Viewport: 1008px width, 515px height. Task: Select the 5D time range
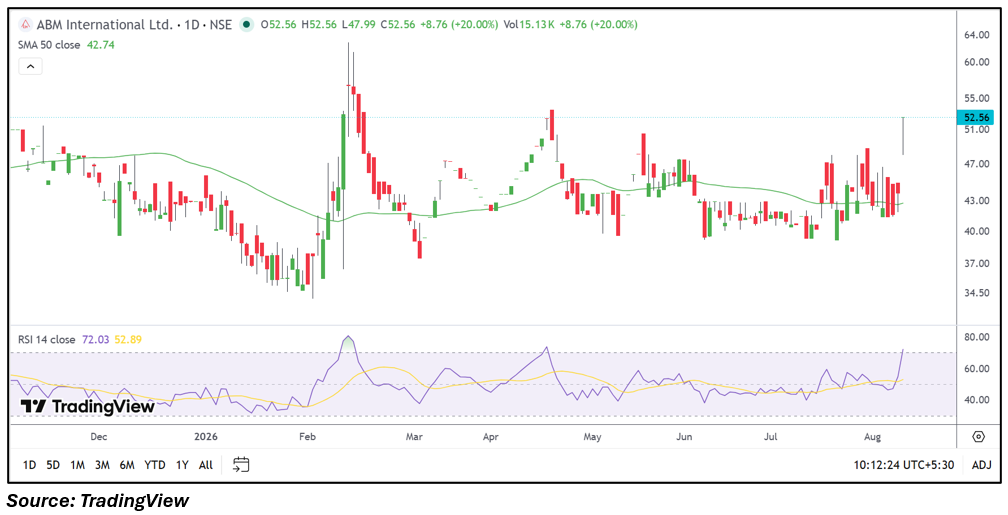[x=53, y=465]
